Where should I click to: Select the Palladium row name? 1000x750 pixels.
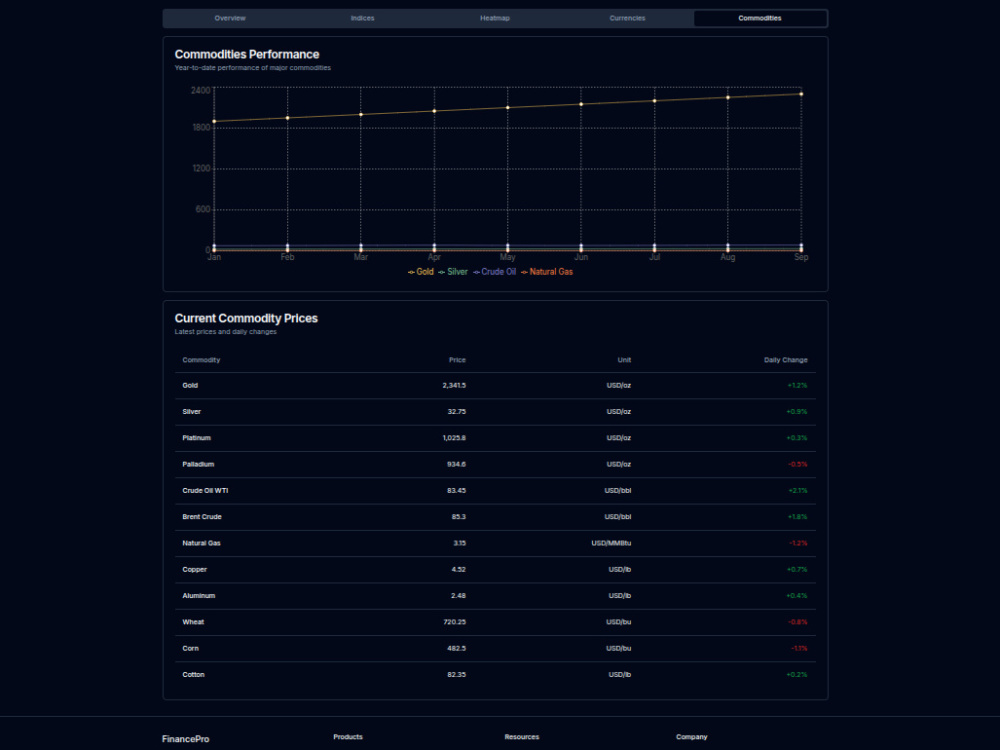[x=198, y=464]
